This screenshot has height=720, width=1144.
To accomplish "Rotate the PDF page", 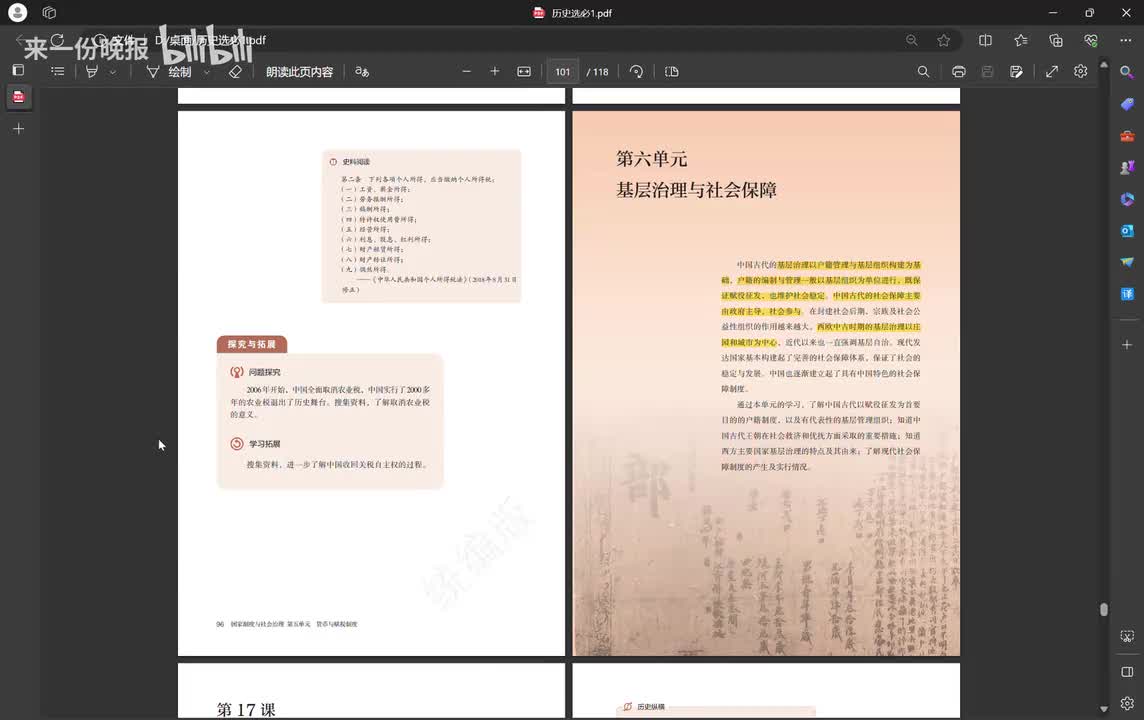I will click(x=636, y=71).
